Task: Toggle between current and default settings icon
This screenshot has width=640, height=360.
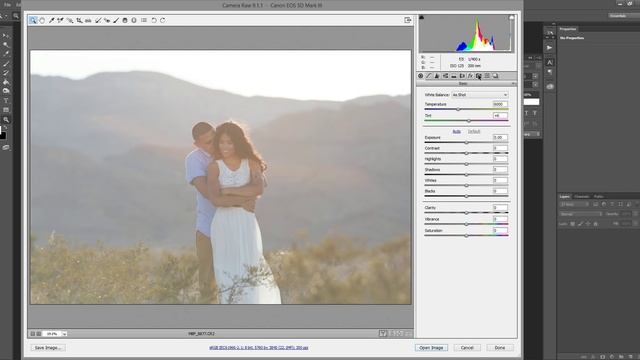Action: pyautogui.click(x=409, y=334)
